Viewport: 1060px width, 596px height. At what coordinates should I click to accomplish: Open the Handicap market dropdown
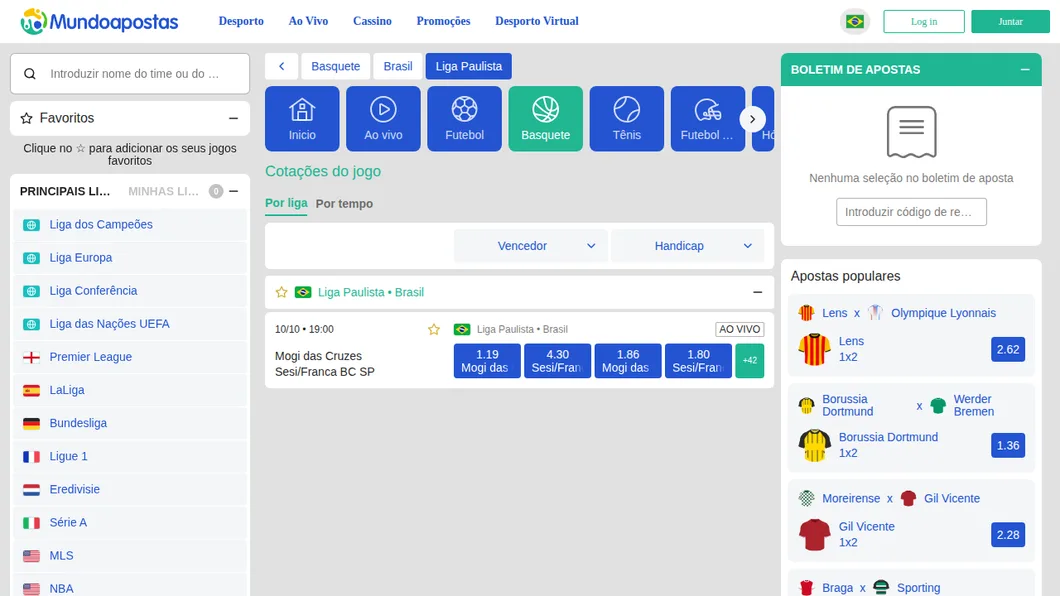[688, 246]
